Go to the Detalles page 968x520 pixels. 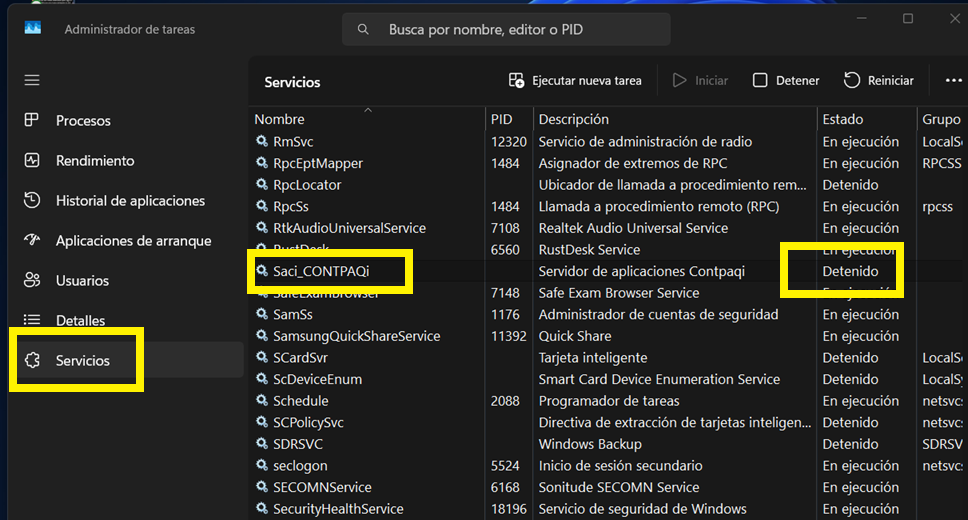(x=80, y=321)
